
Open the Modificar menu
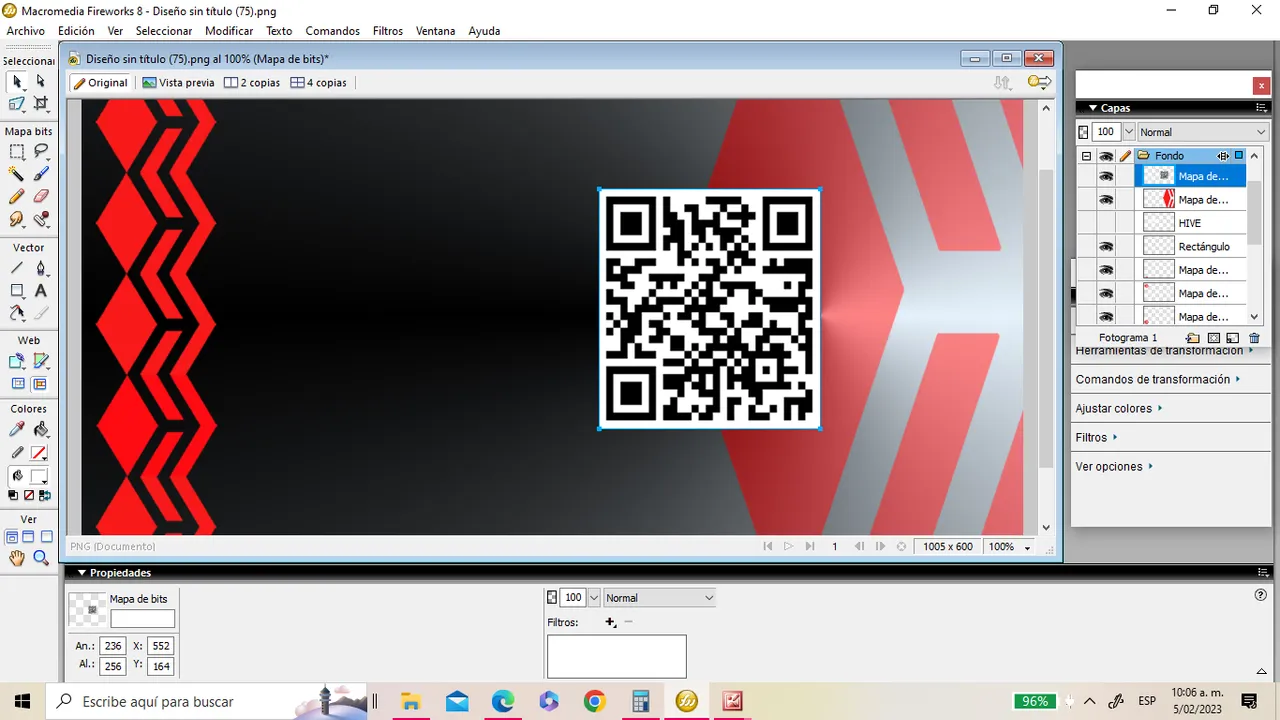coord(229,31)
